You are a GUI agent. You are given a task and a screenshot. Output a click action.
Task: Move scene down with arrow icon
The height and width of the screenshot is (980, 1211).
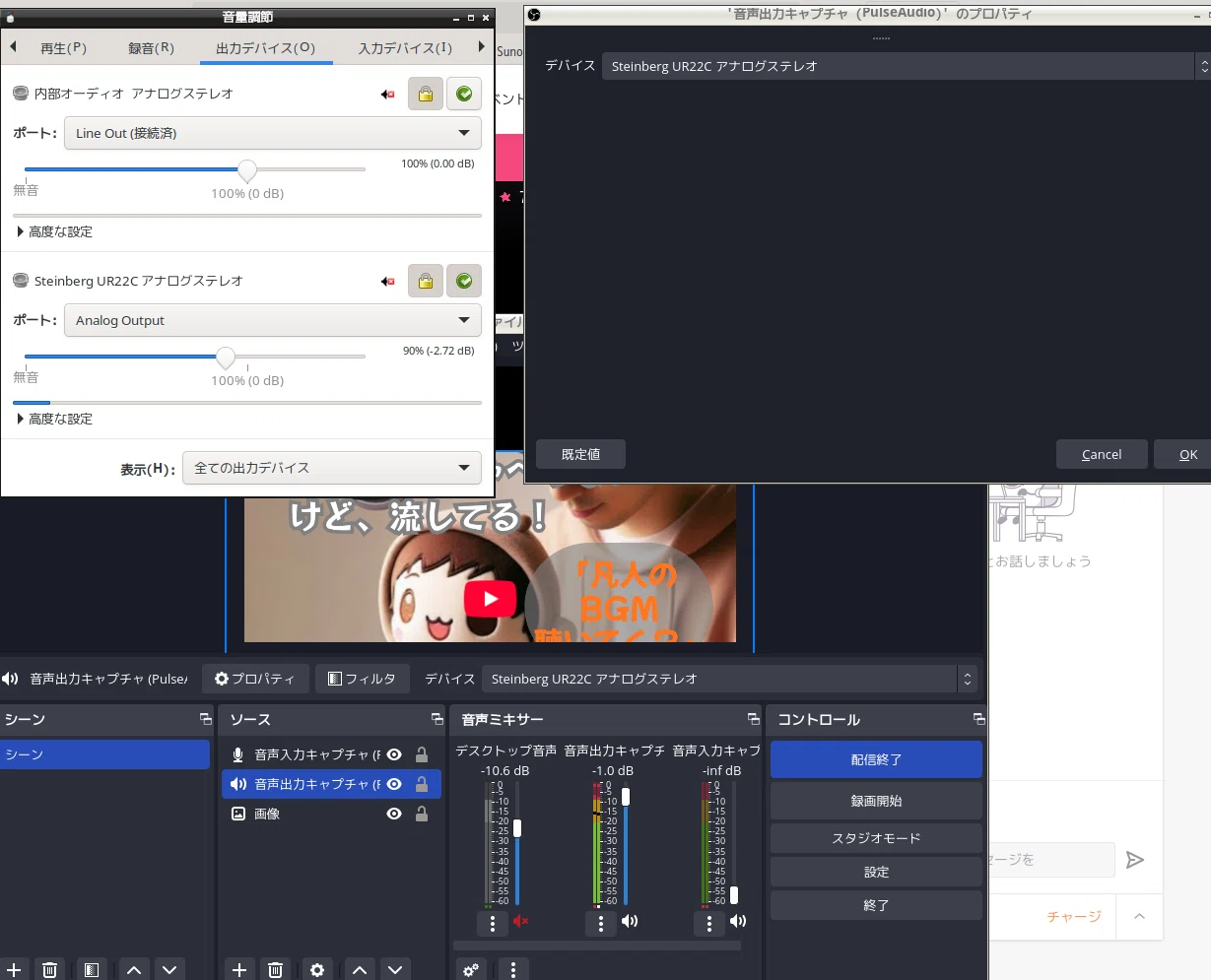pyautogui.click(x=169, y=970)
